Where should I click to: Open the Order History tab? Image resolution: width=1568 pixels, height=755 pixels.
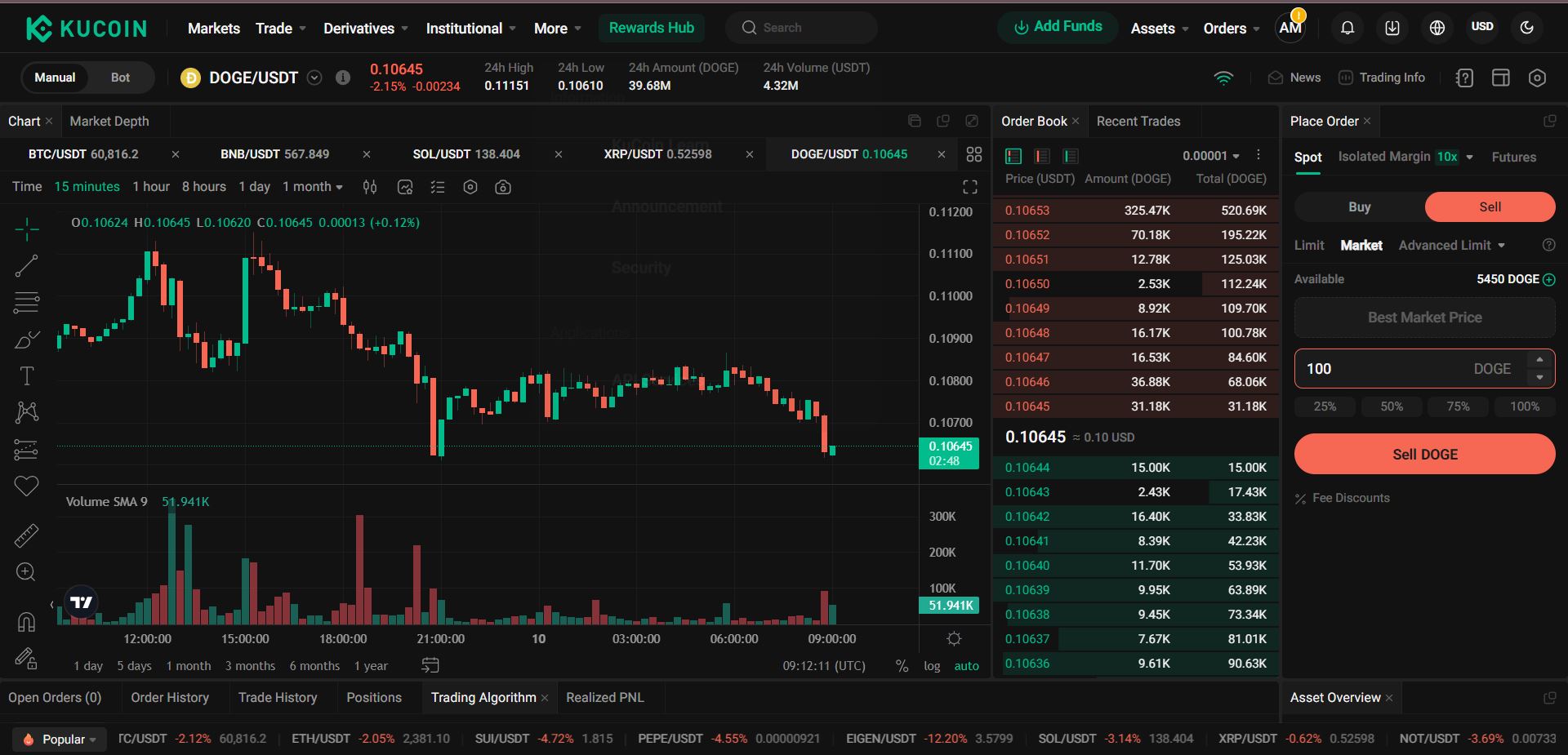point(170,697)
